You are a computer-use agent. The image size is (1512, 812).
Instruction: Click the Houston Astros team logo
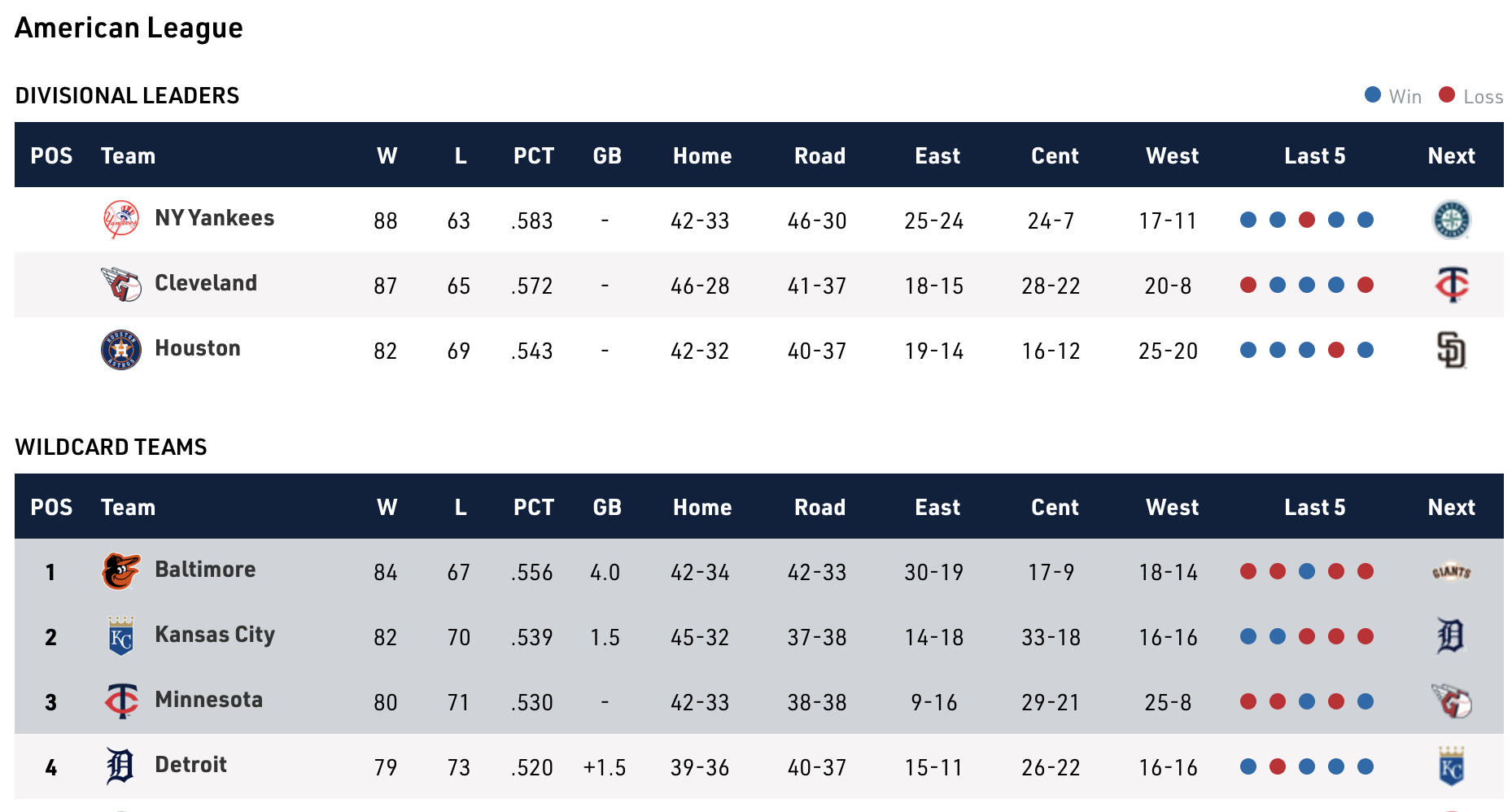(x=121, y=350)
